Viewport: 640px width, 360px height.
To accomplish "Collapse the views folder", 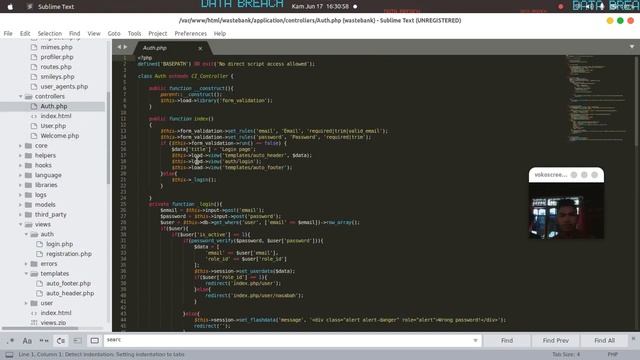I will tap(20, 224).
